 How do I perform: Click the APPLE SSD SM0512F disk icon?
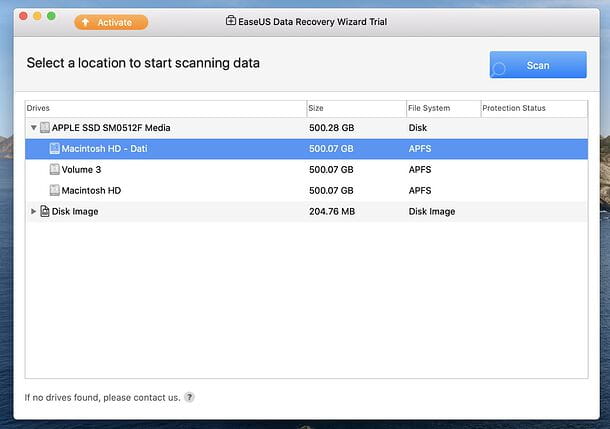coord(45,128)
